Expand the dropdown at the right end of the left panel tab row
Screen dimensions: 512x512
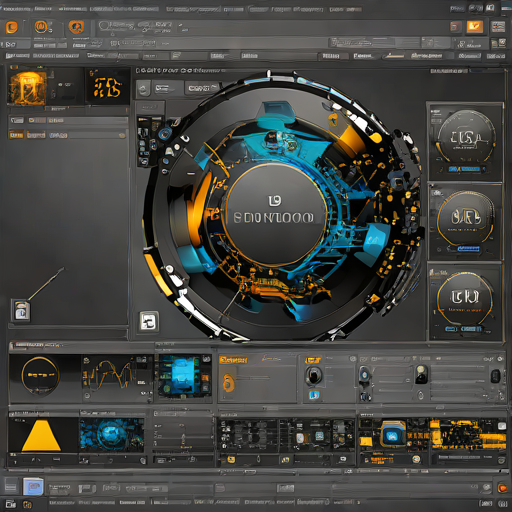pos(122,135)
